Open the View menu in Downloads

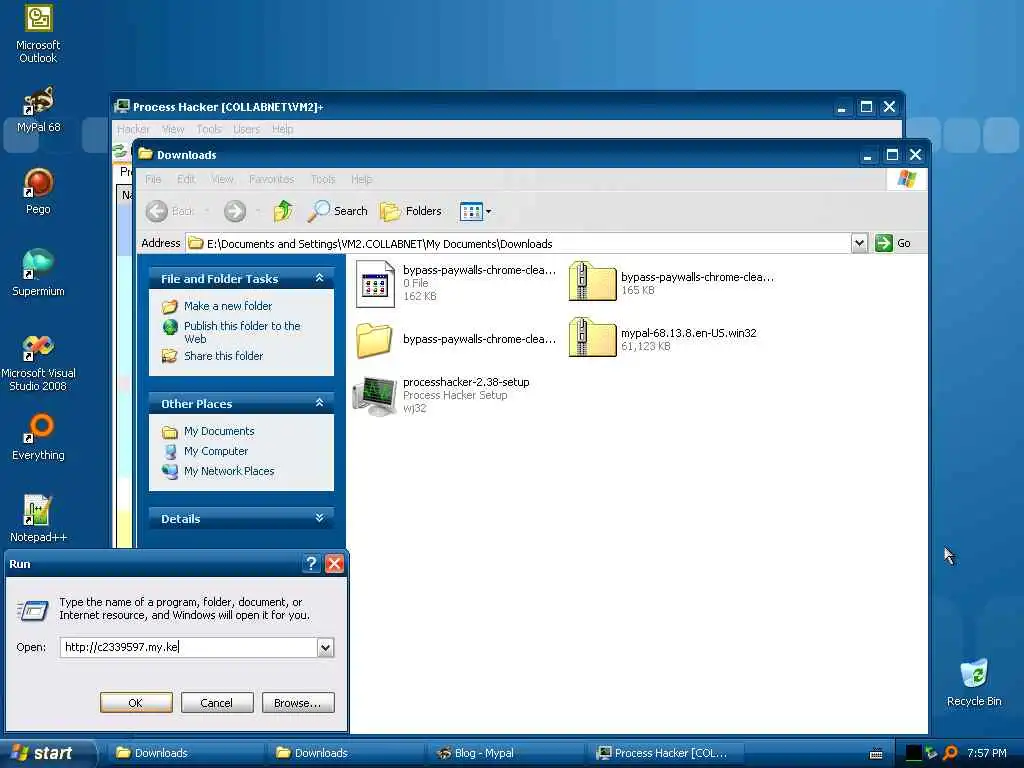coord(222,179)
